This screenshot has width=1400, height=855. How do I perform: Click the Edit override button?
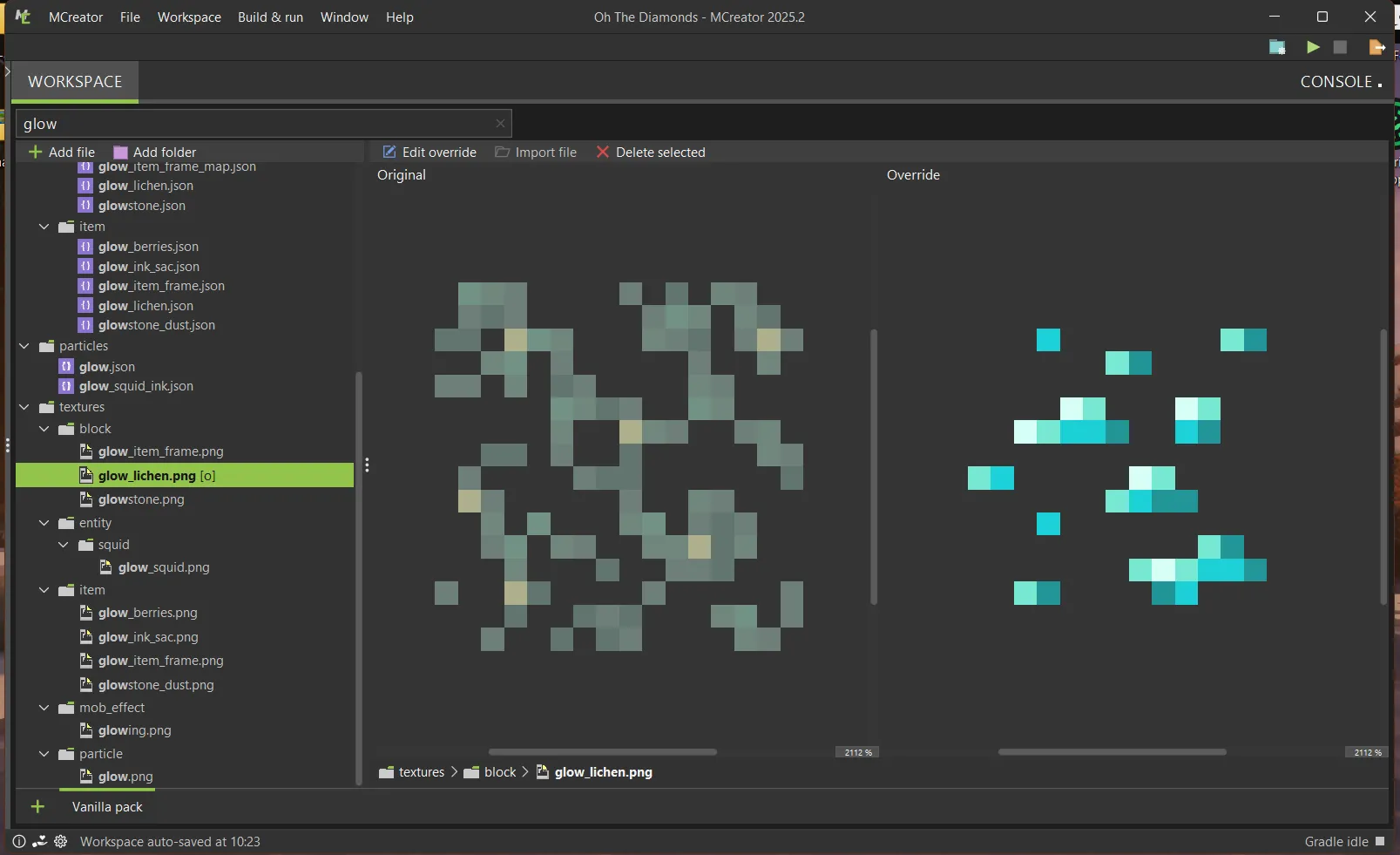click(429, 152)
